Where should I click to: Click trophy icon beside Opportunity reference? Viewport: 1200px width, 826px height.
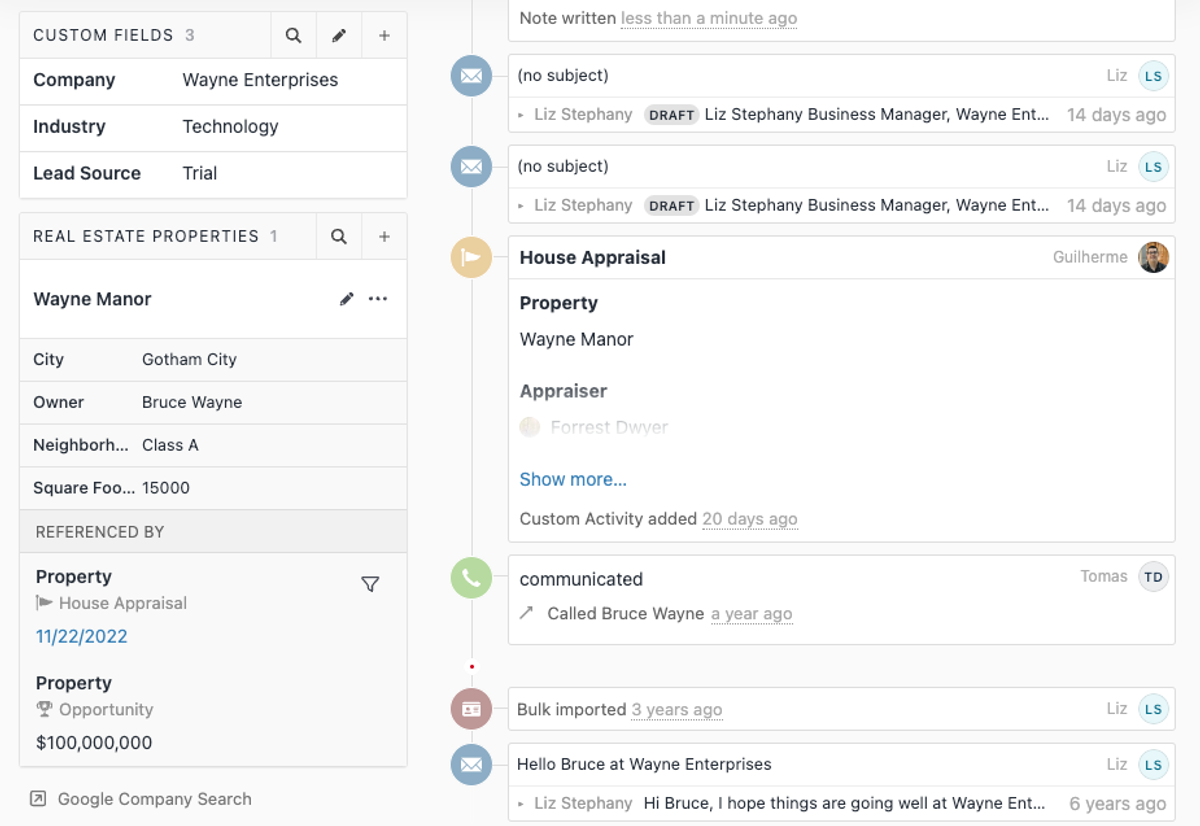tap(44, 709)
